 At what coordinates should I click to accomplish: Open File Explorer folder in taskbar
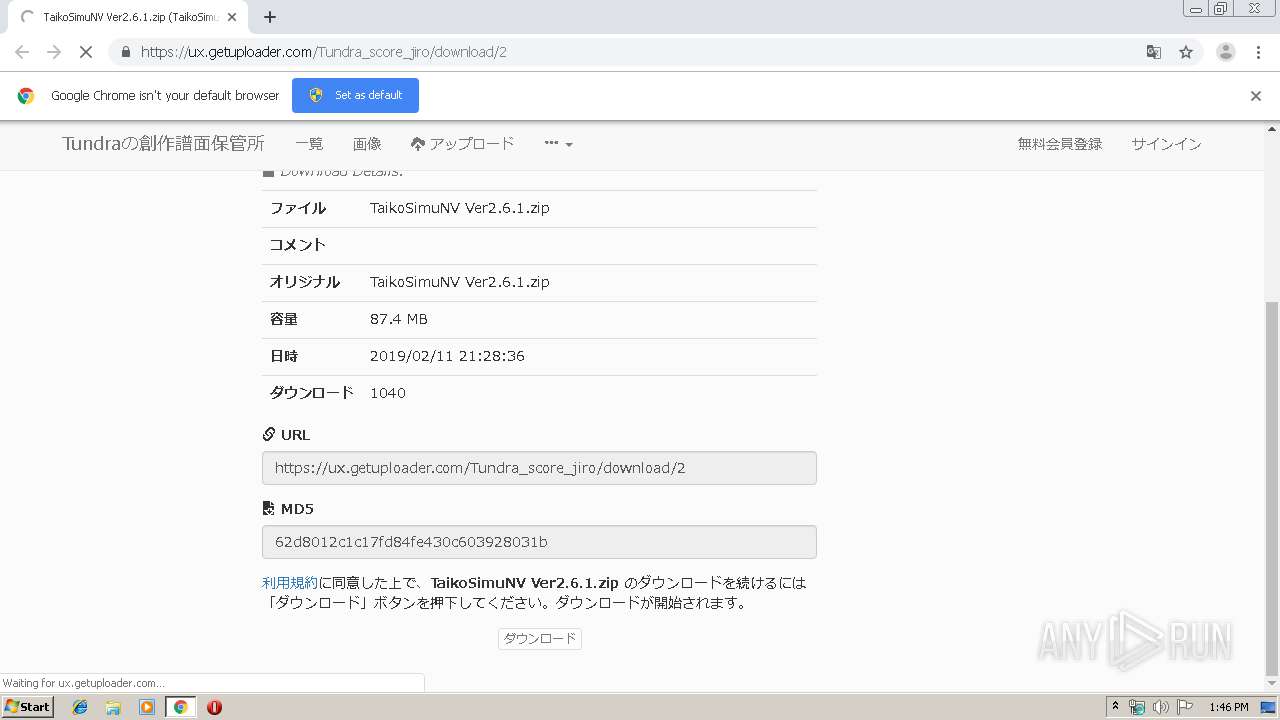pos(113,707)
